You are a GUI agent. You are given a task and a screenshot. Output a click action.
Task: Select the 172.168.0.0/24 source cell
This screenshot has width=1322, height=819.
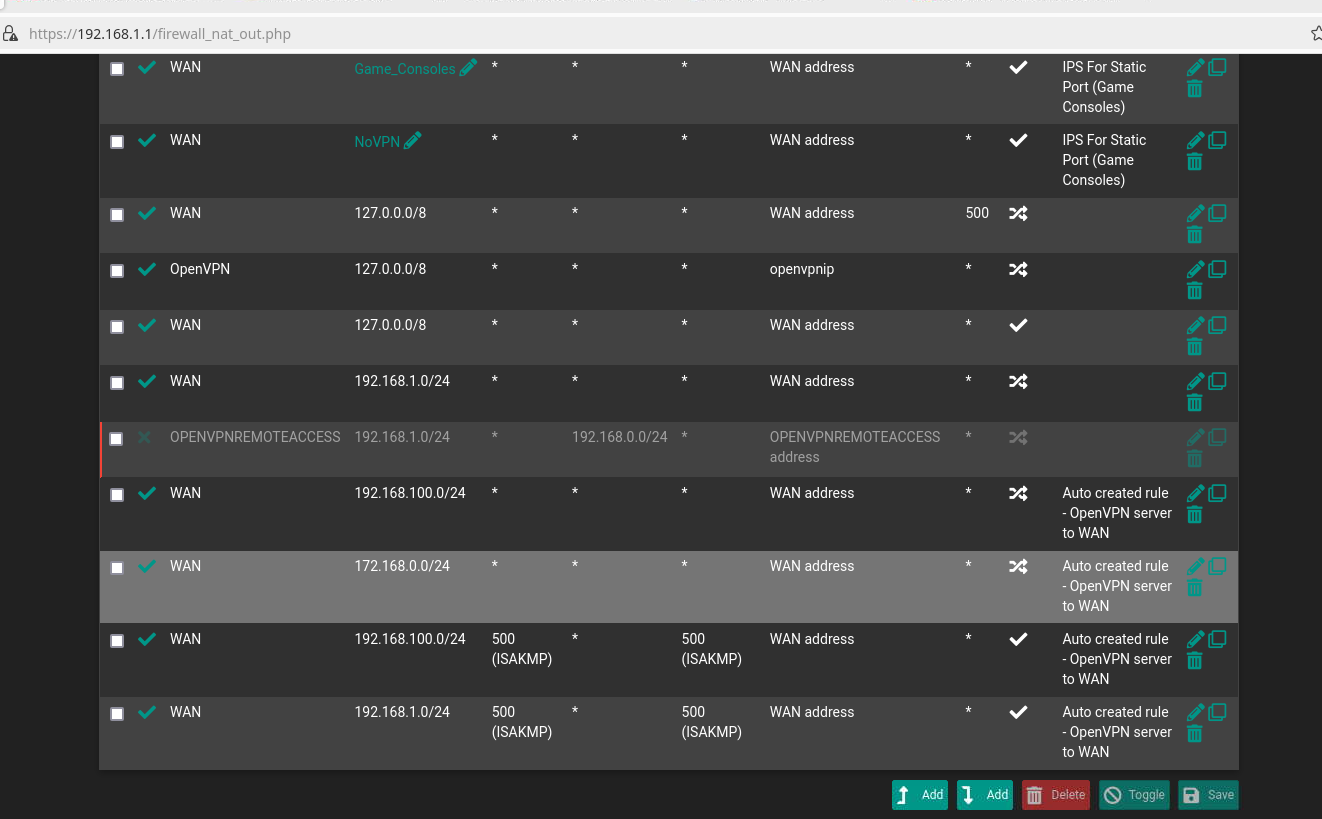402,566
